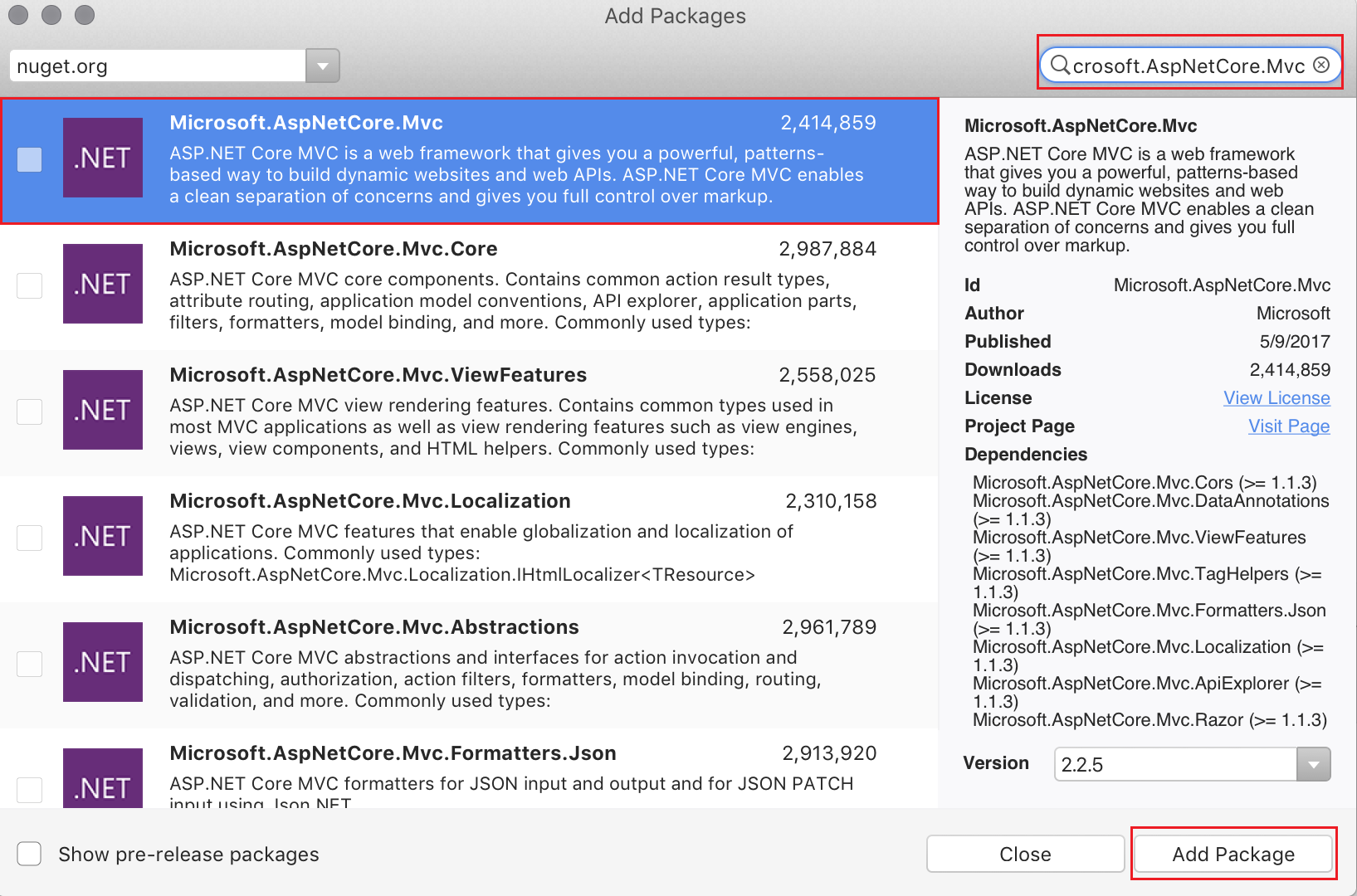Click the magnifier search icon
The width and height of the screenshot is (1357, 896).
pyautogui.click(x=1060, y=65)
